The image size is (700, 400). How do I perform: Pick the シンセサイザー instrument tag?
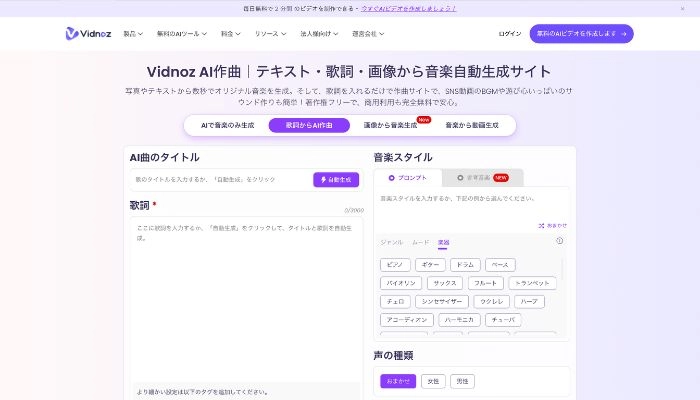(x=442, y=301)
